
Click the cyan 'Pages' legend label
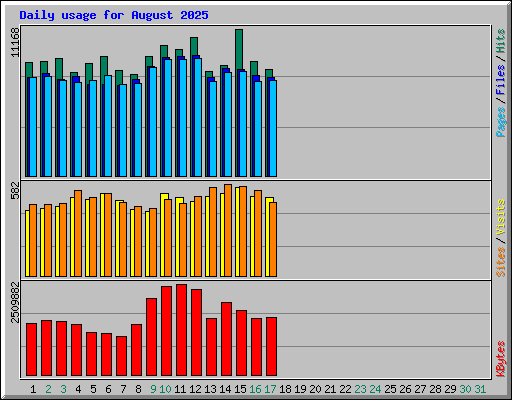[500, 122]
